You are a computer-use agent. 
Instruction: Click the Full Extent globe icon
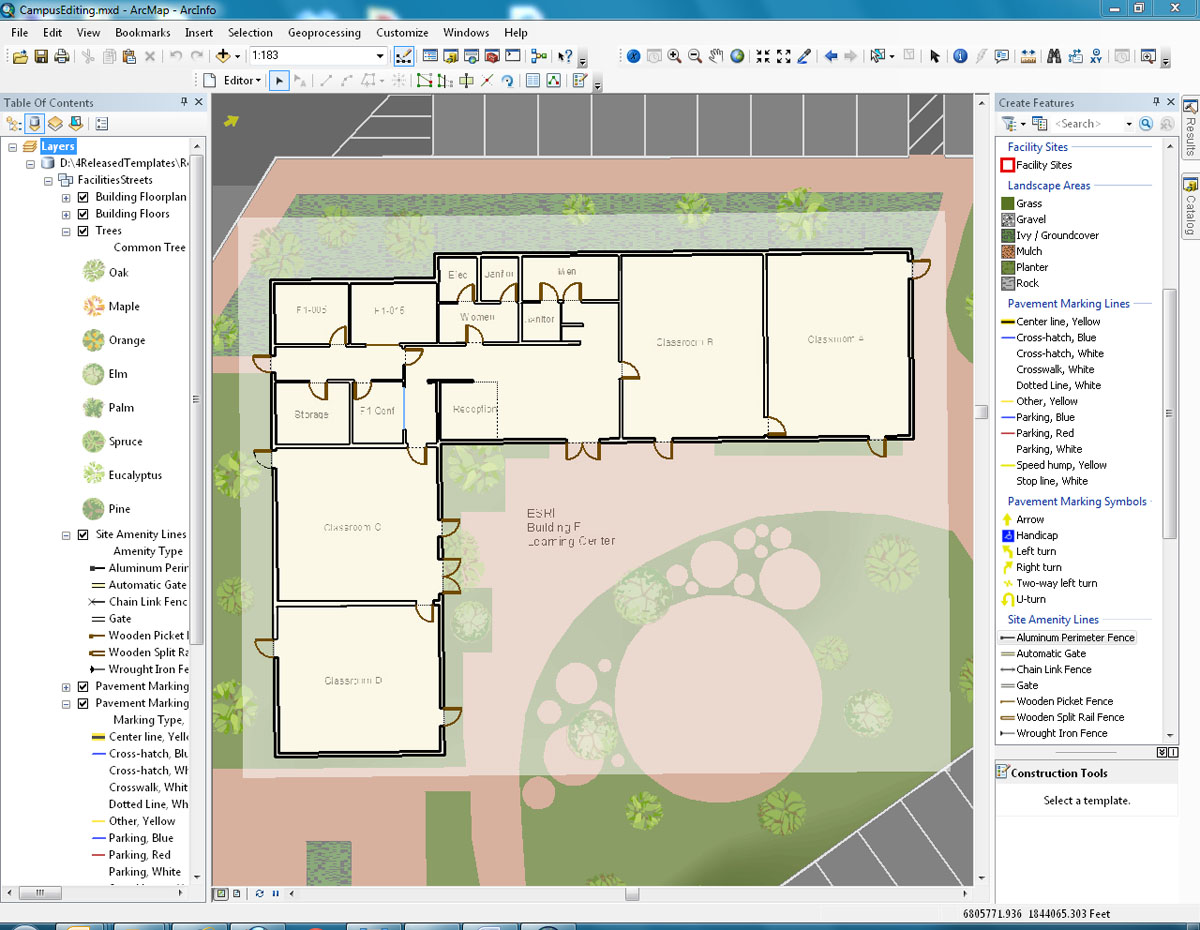(x=737, y=56)
